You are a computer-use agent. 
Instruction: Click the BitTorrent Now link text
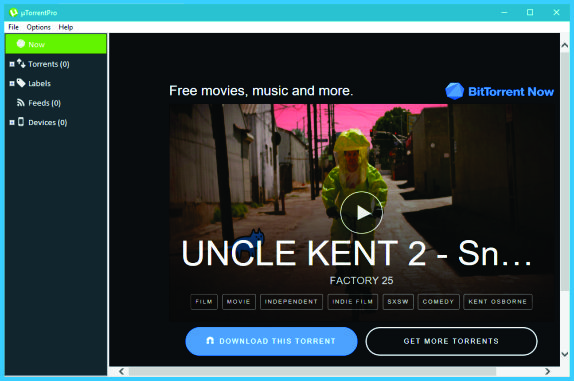[511, 91]
